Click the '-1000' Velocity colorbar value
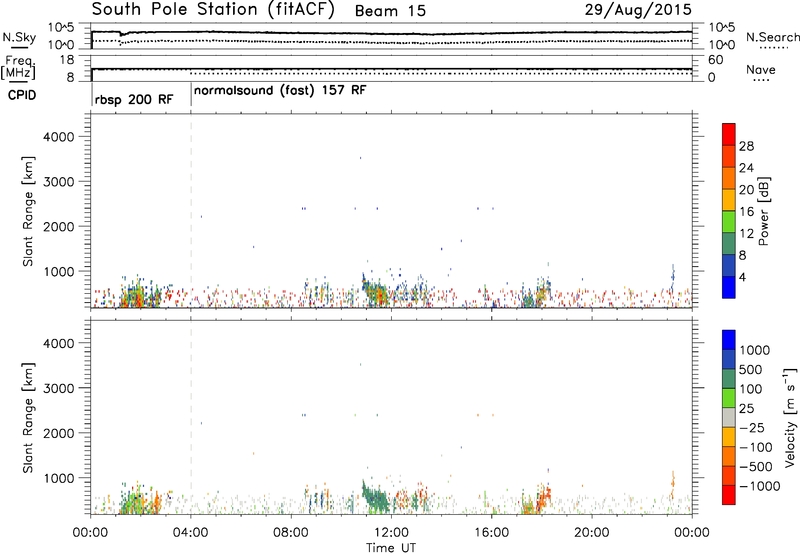This screenshot has height=554, width=800. 759,486
